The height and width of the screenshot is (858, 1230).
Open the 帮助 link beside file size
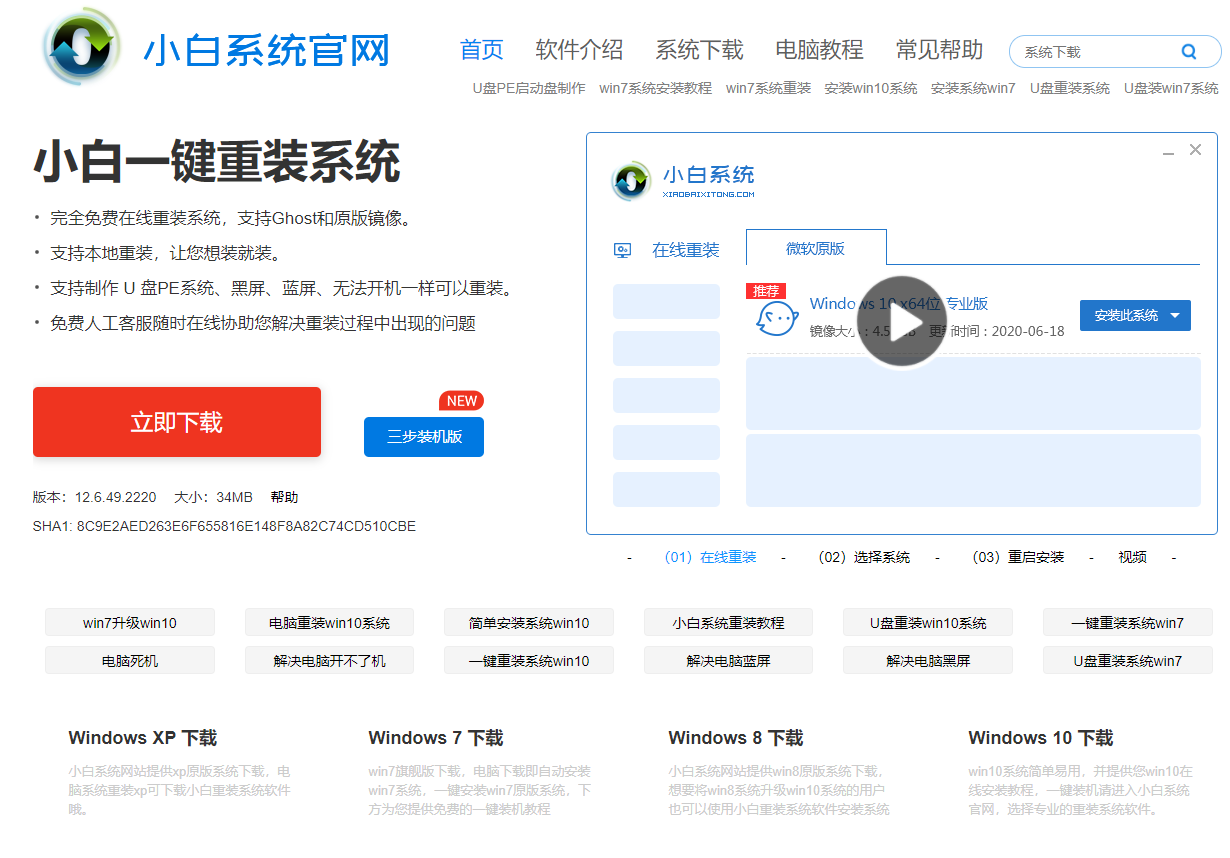(284, 497)
